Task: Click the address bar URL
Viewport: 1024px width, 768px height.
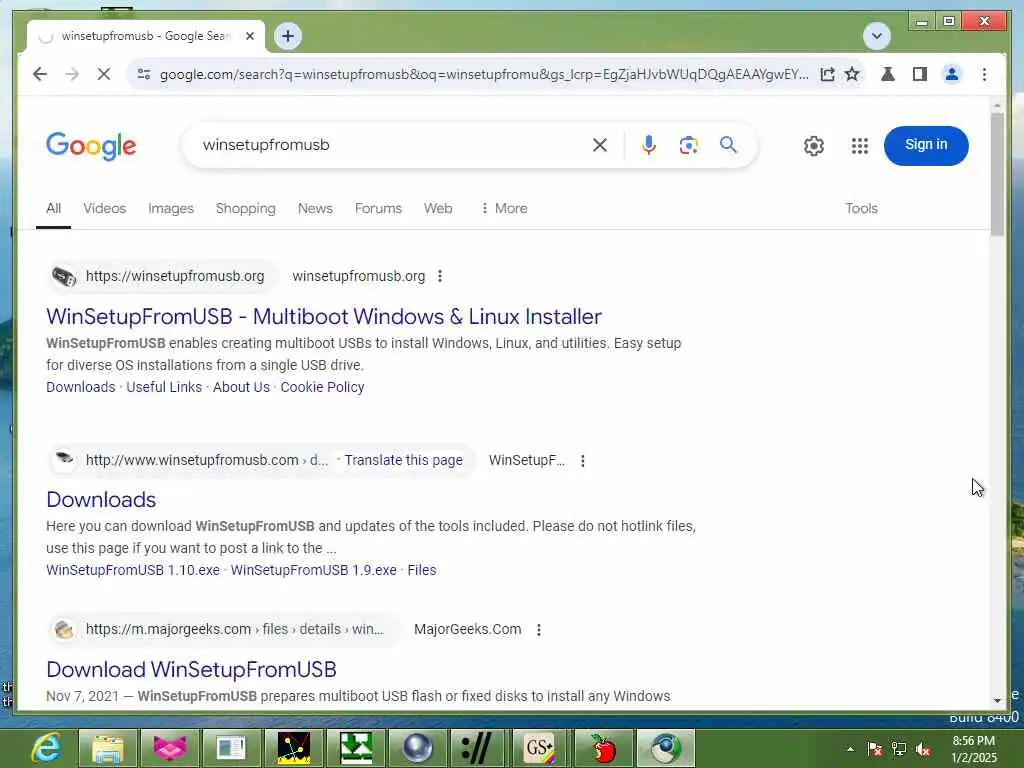Action: click(x=483, y=74)
